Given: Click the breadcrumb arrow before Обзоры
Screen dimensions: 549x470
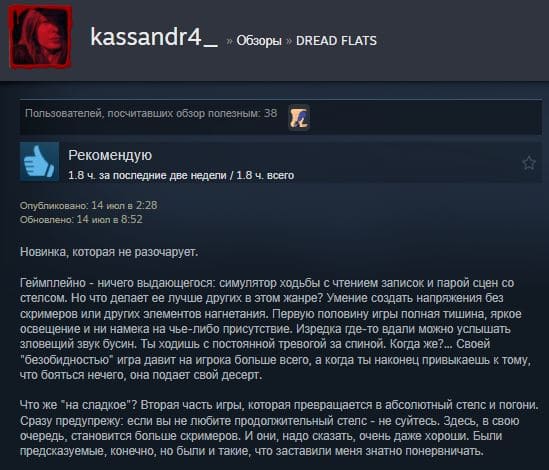Looking at the screenshot, I should coord(229,41).
